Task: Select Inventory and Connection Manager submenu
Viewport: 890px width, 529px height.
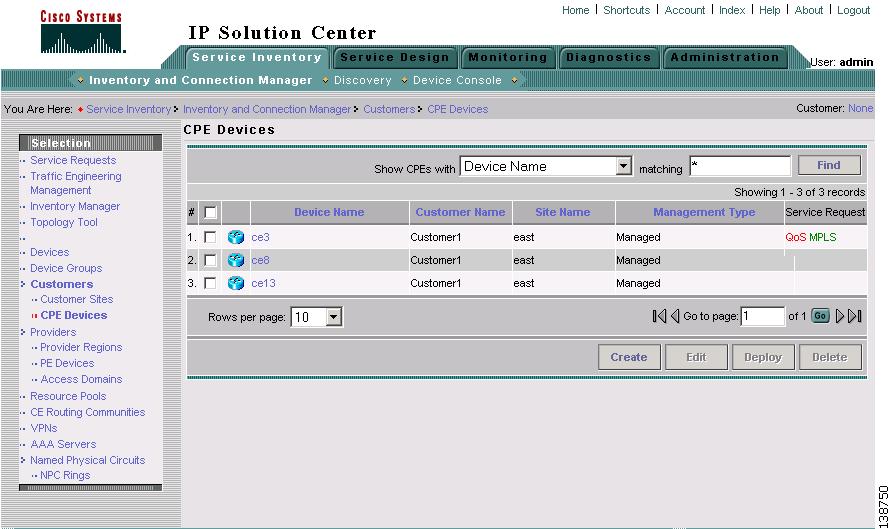Action: coord(200,80)
